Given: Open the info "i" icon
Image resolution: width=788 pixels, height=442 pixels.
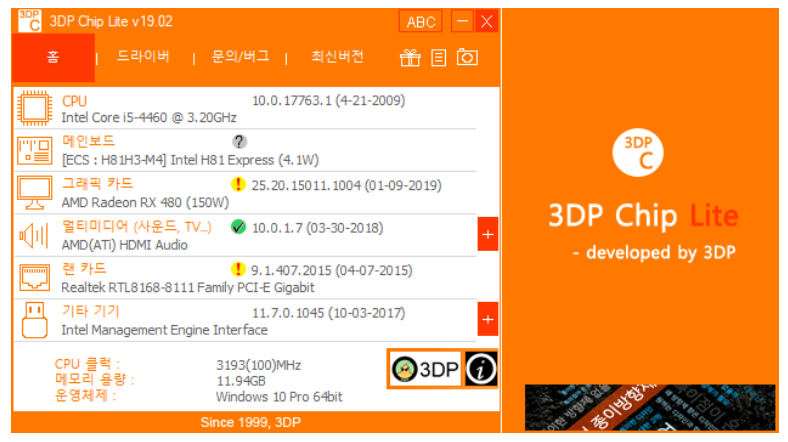Looking at the screenshot, I should (481, 369).
